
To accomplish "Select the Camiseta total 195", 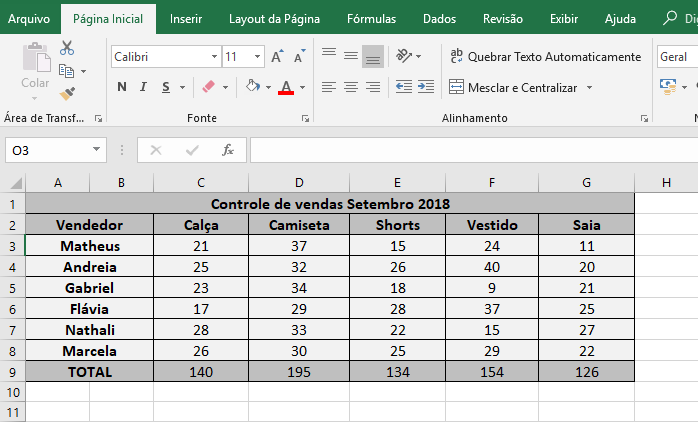I will point(299,372).
